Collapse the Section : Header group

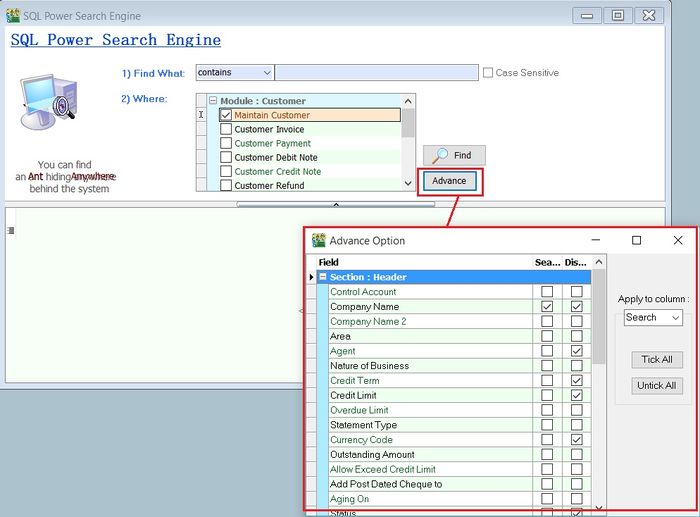(323, 277)
